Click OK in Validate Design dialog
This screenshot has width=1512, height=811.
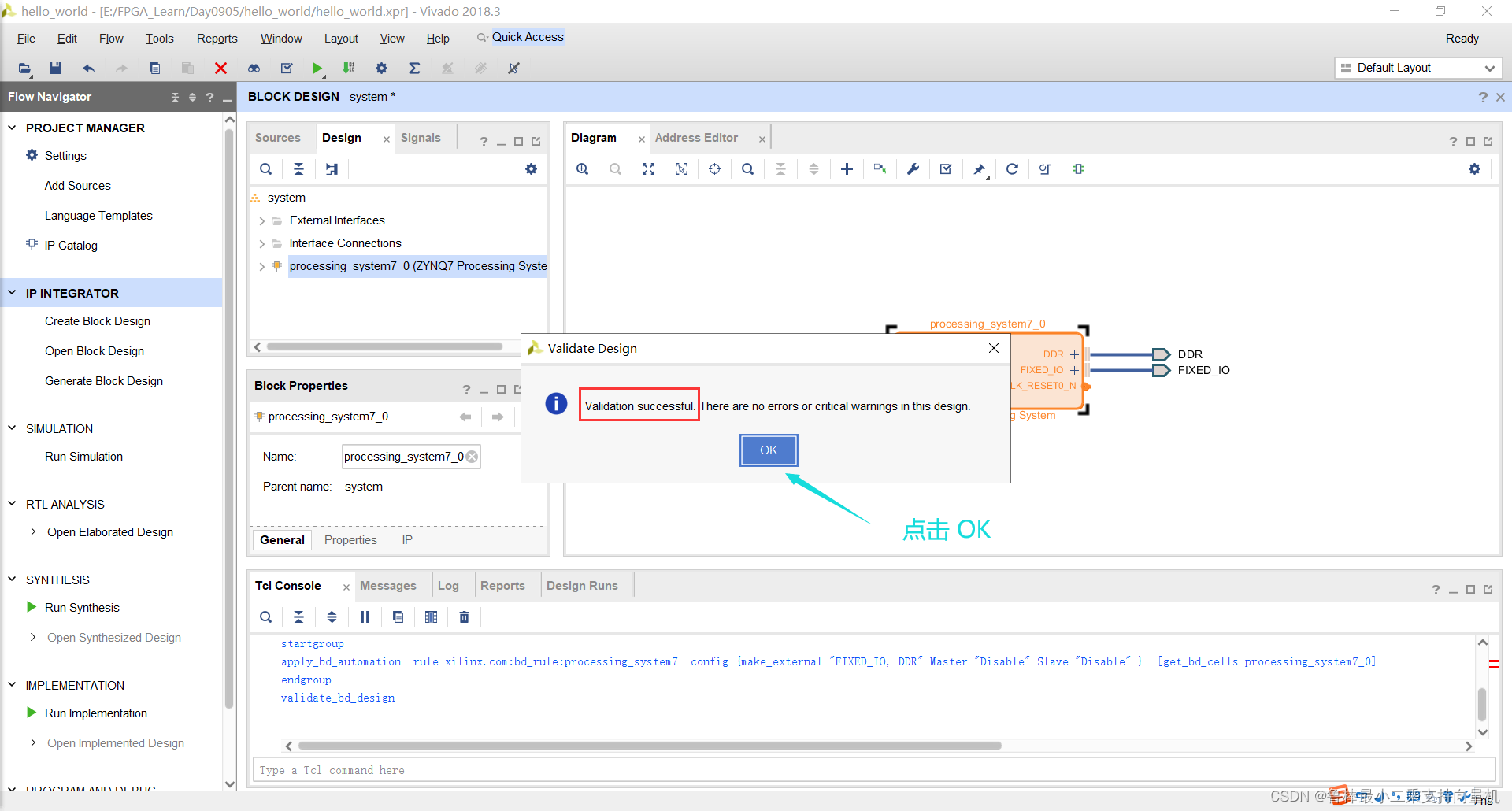769,450
